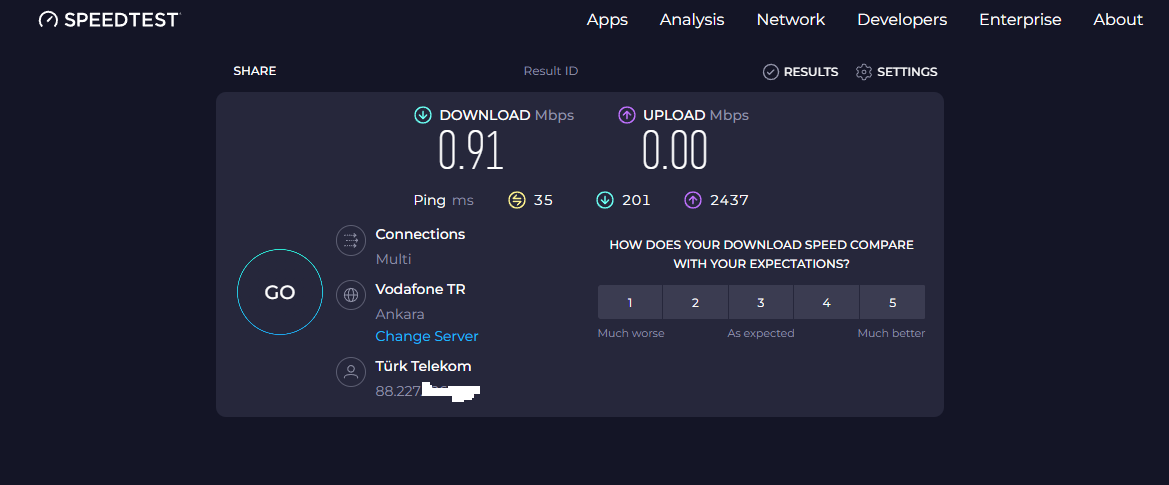Open SETTINGS
1169x485 pixels.
897,72
